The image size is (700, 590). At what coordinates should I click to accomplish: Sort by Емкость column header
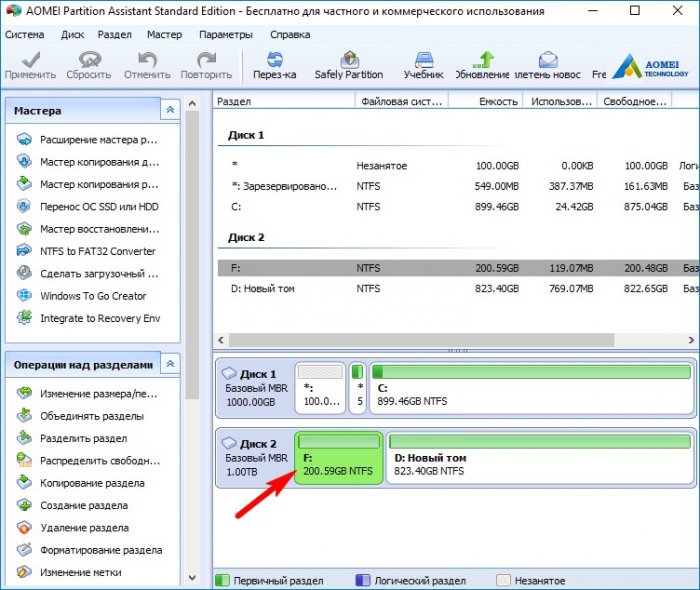pos(486,101)
